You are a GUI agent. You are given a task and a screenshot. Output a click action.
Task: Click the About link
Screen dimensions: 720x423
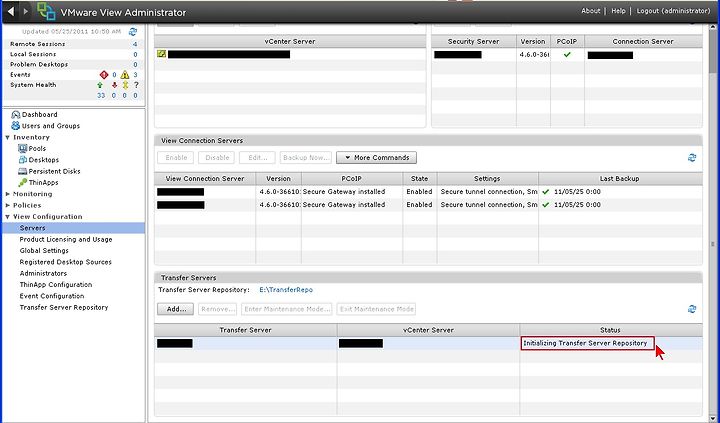[591, 11]
